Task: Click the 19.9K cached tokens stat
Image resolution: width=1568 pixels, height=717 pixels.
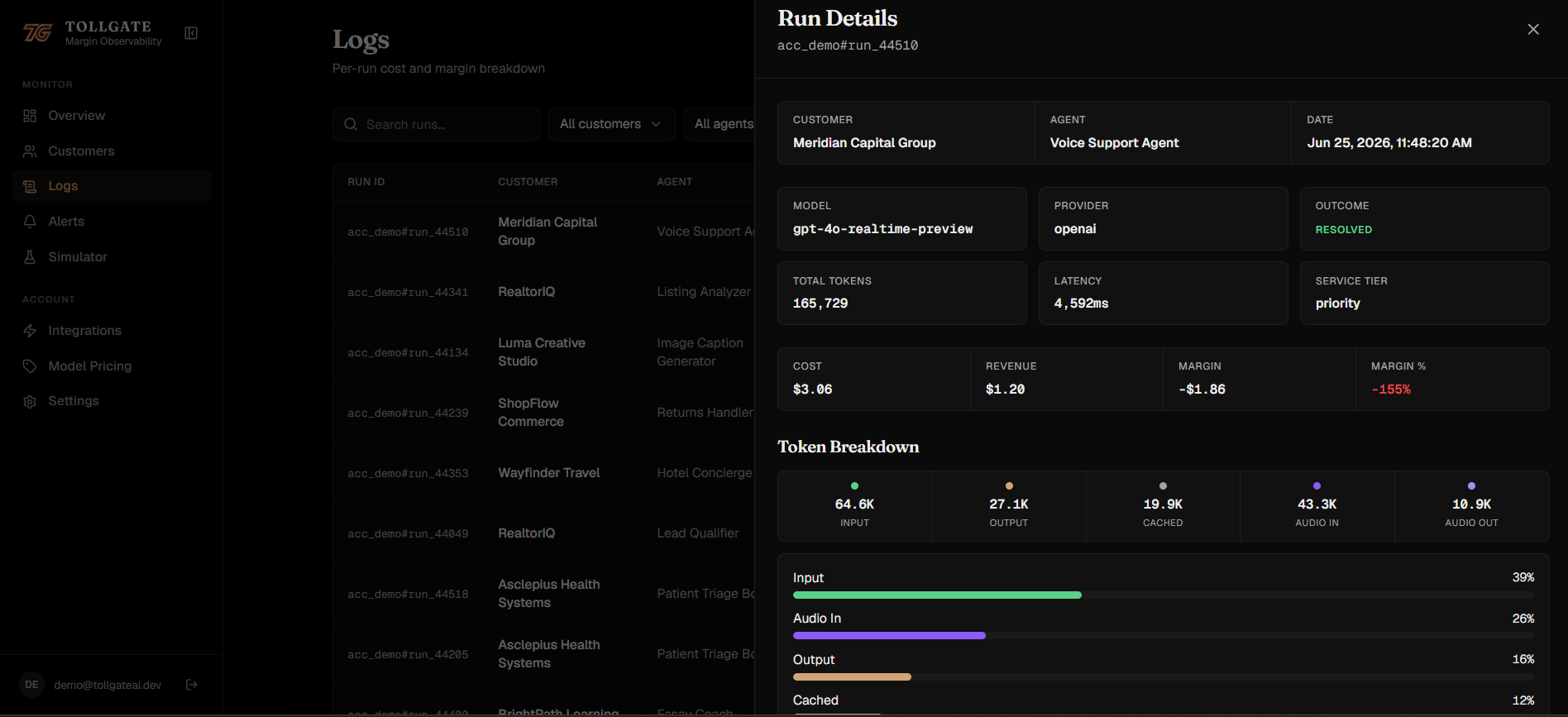Action: [x=1163, y=504]
